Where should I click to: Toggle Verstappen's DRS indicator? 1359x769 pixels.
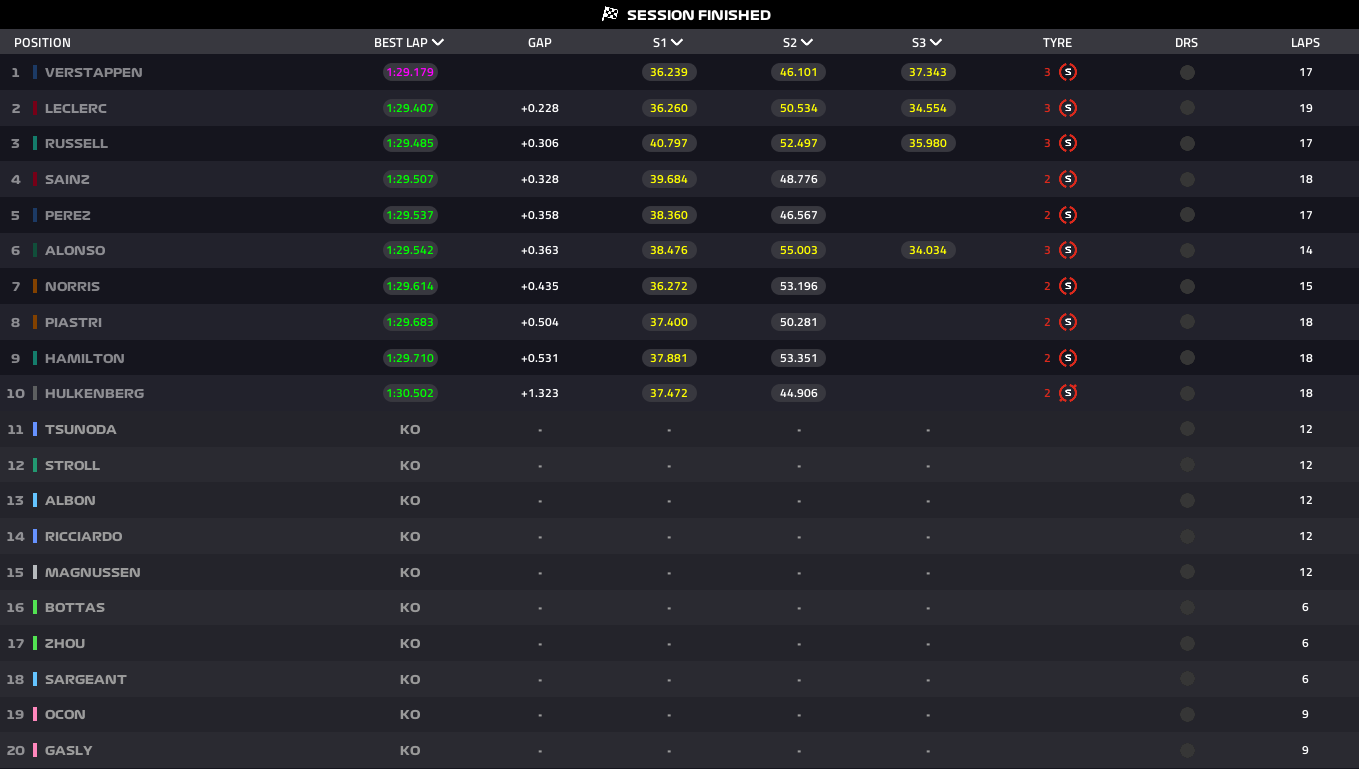pyautogui.click(x=1187, y=72)
